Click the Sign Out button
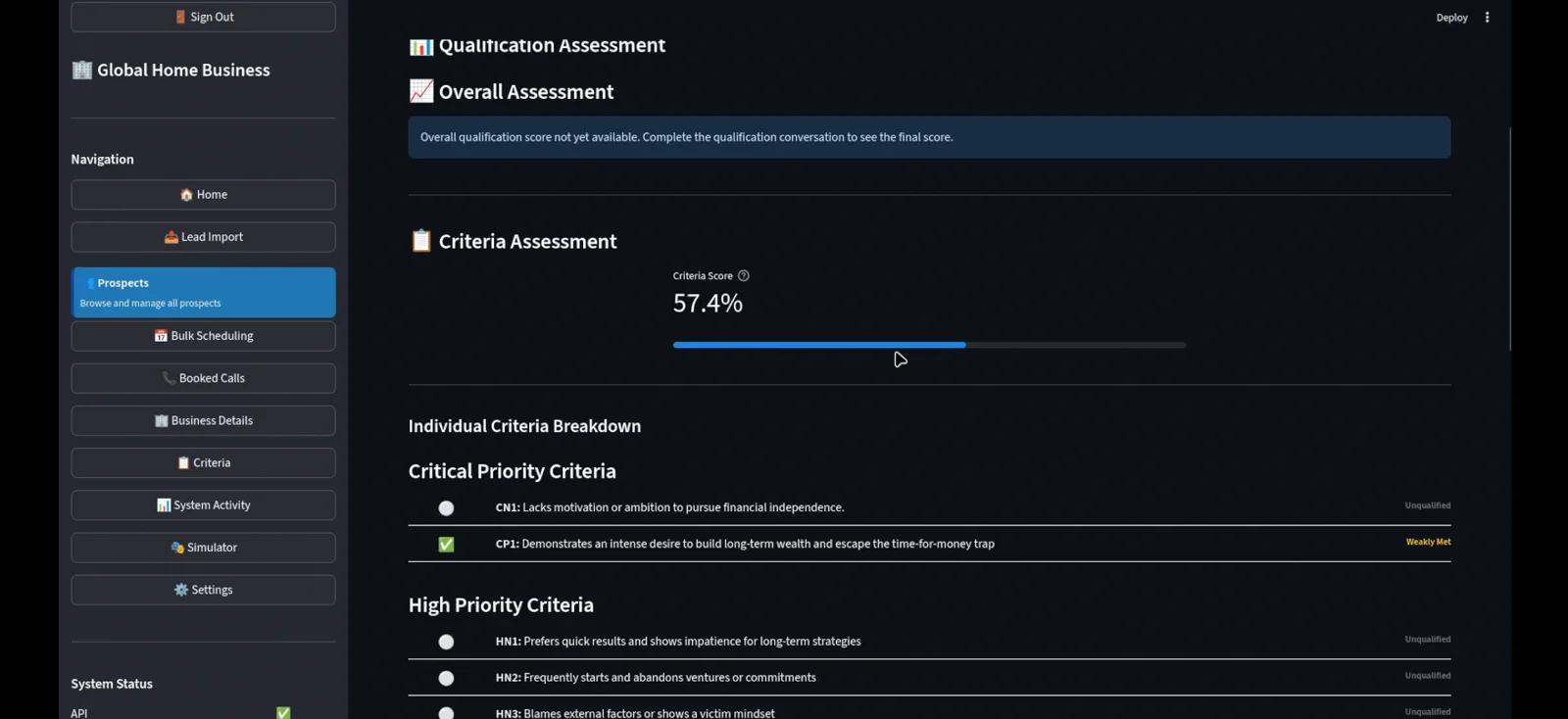 (203, 17)
